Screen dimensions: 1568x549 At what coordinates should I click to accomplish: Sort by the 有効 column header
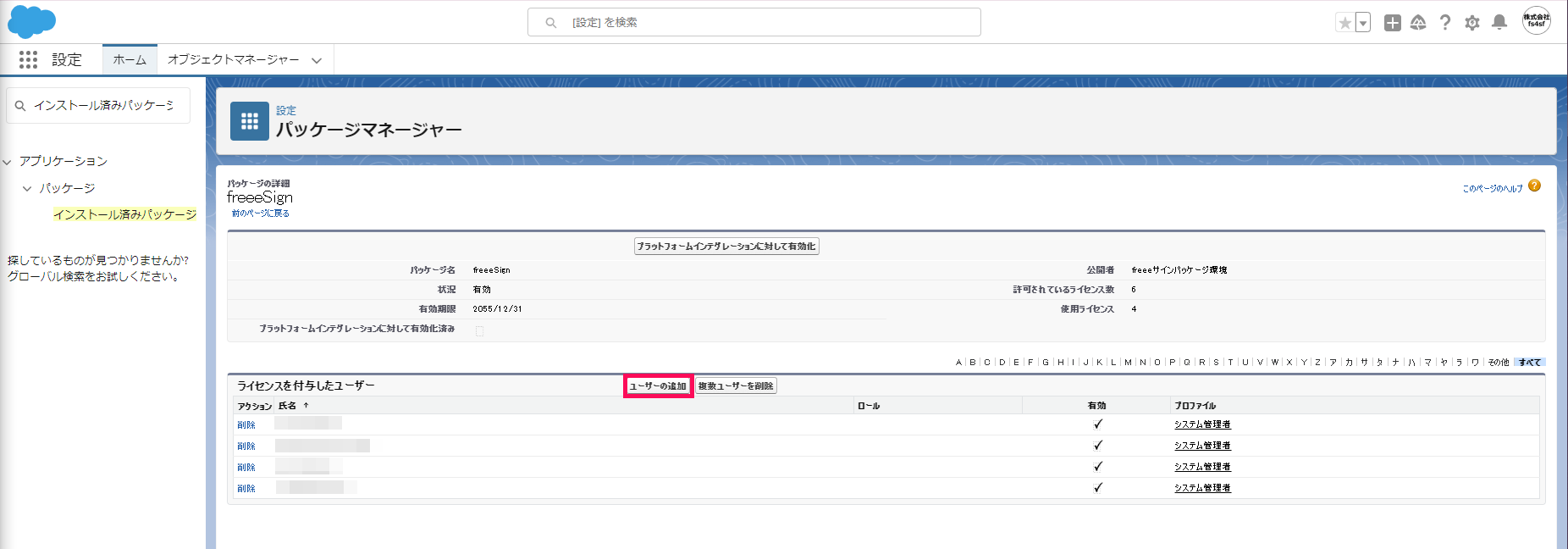pos(1096,406)
